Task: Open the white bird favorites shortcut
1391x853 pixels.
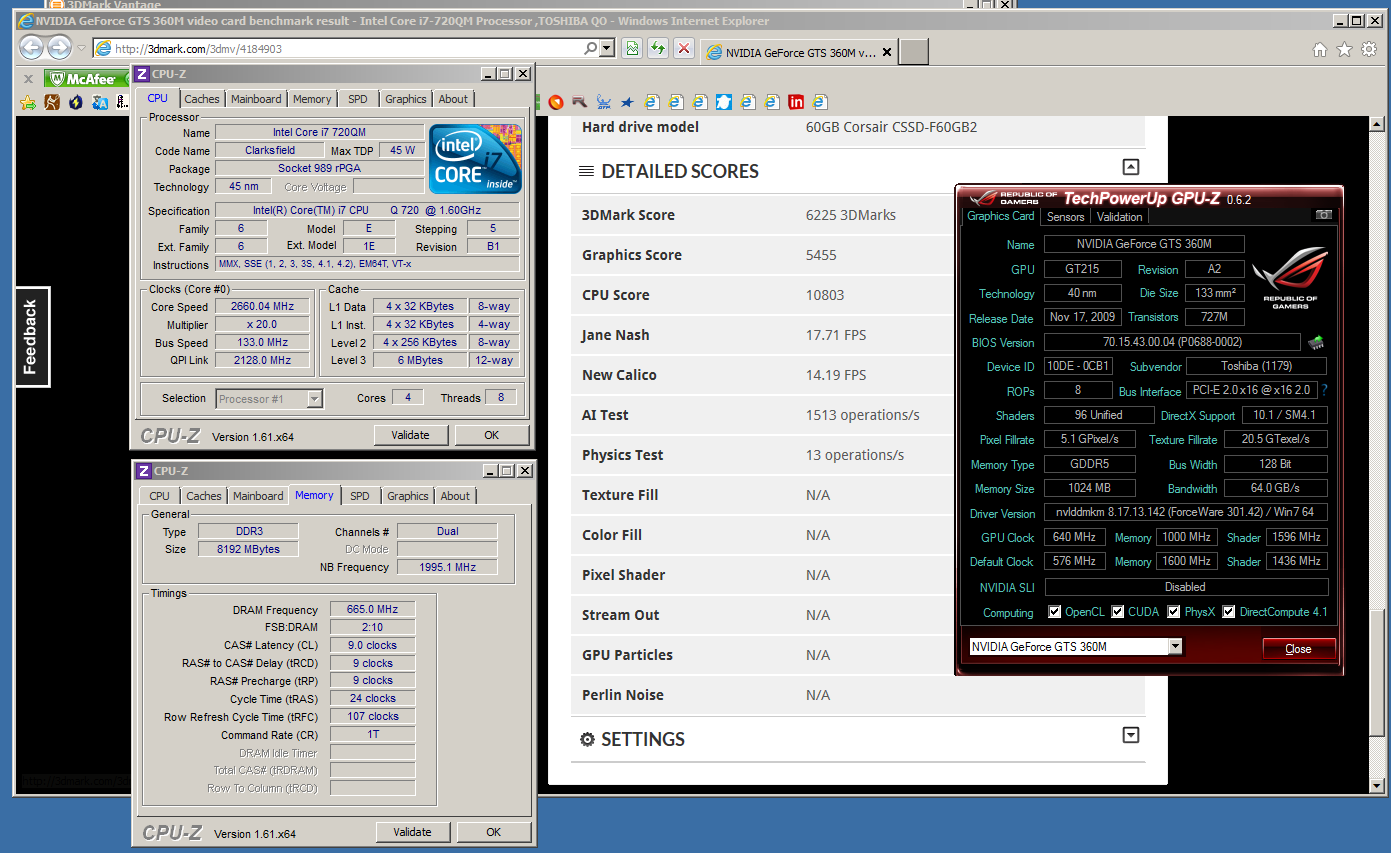Action: point(724,102)
